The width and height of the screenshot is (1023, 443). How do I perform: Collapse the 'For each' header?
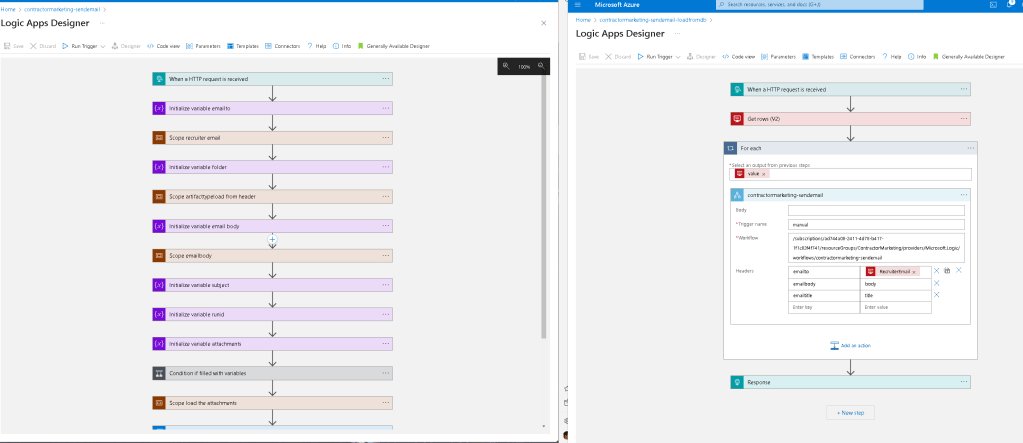pos(850,148)
